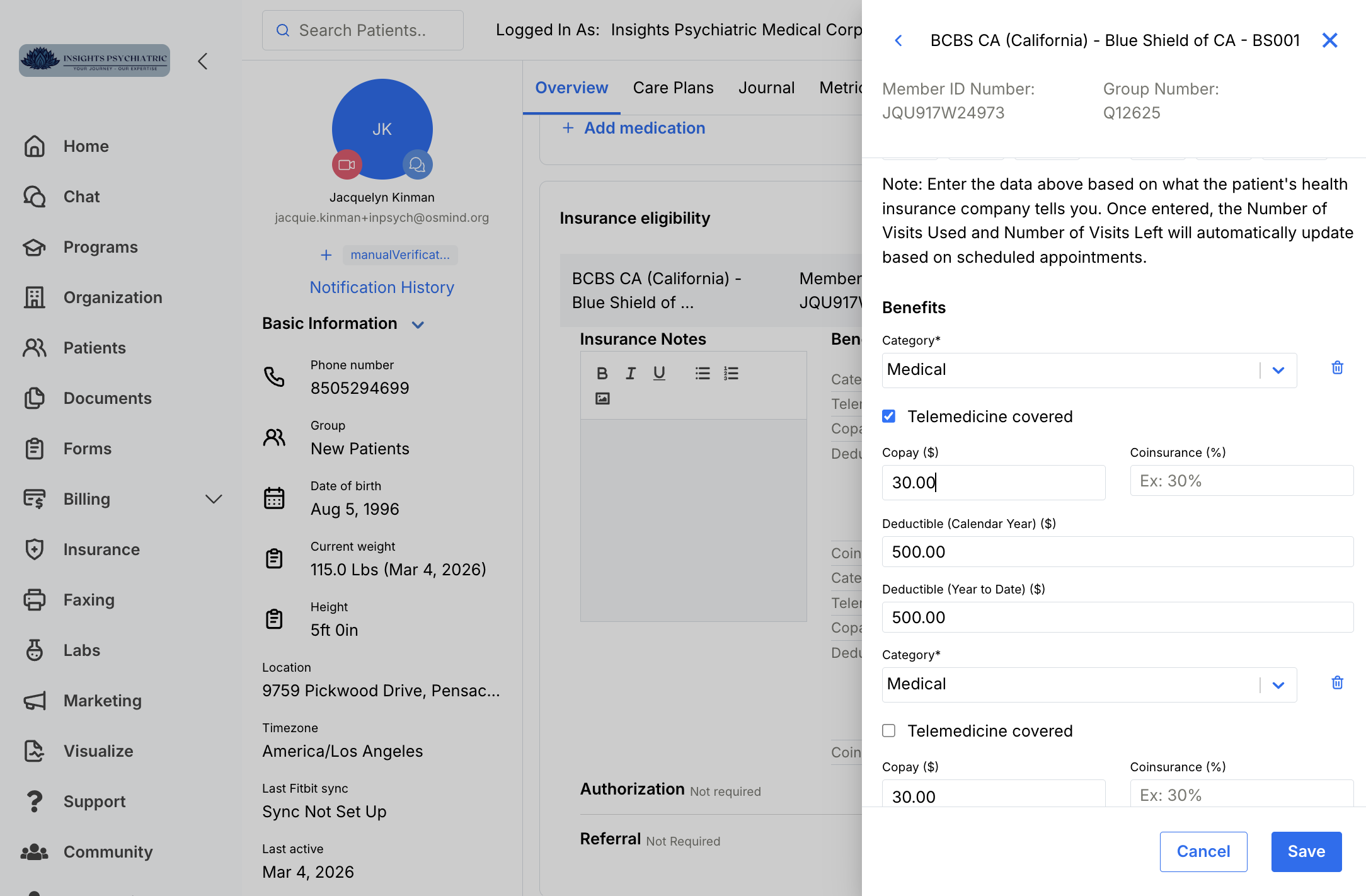This screenshot has width=1366, height=896.
Task: Click Deductible (Calendar Year) field
Action: [x=1118, y=552]
